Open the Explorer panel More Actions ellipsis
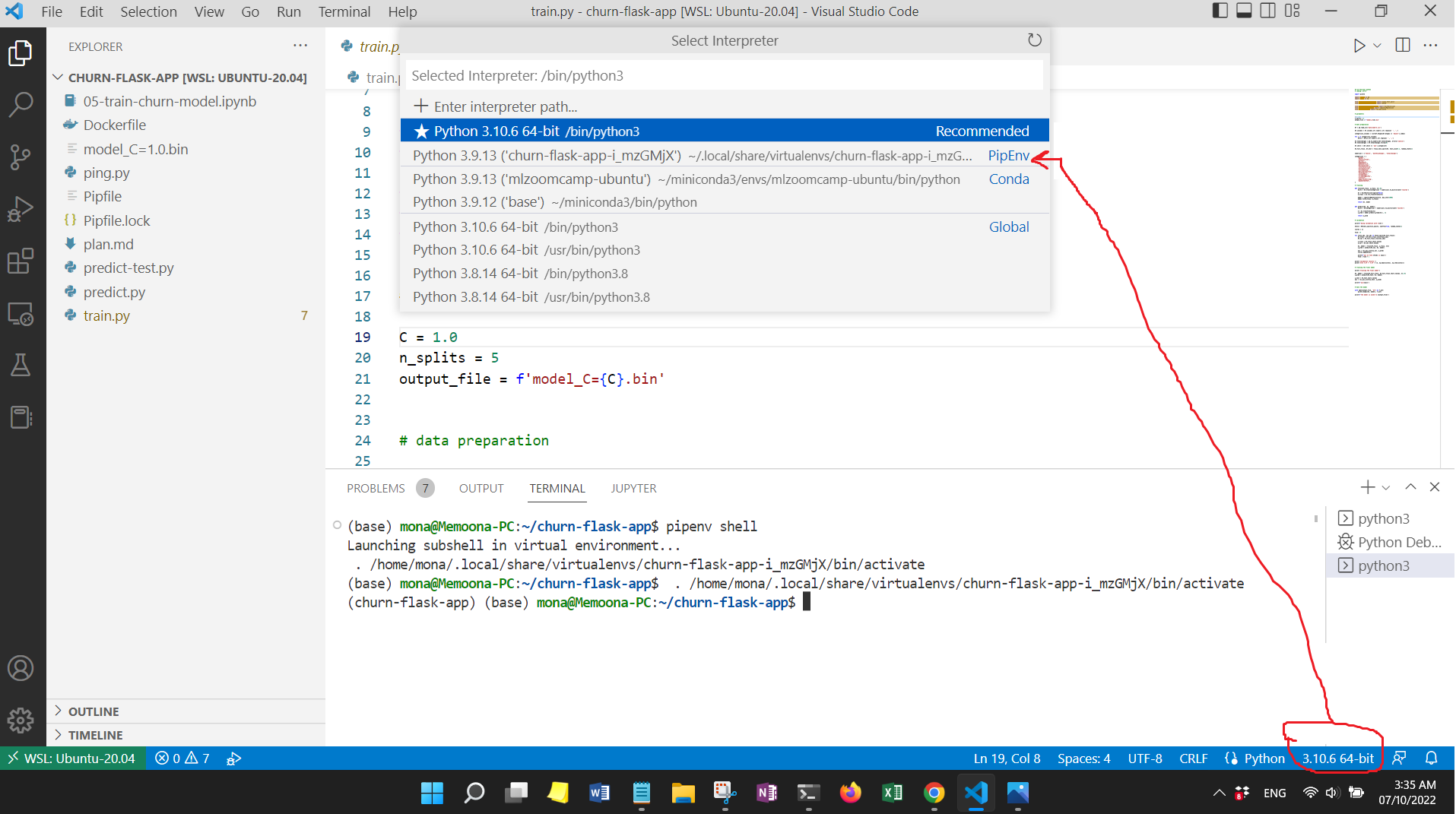This screenshot has width=1456, height=814. 300,46
